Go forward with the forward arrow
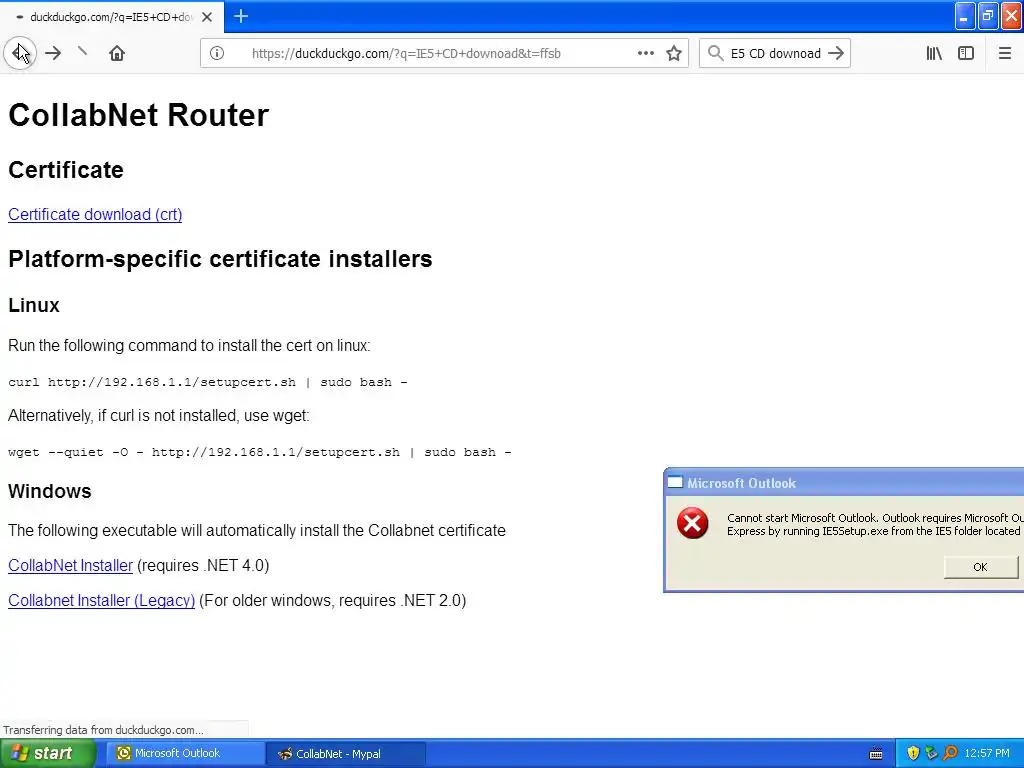 (x=53, y=53)
